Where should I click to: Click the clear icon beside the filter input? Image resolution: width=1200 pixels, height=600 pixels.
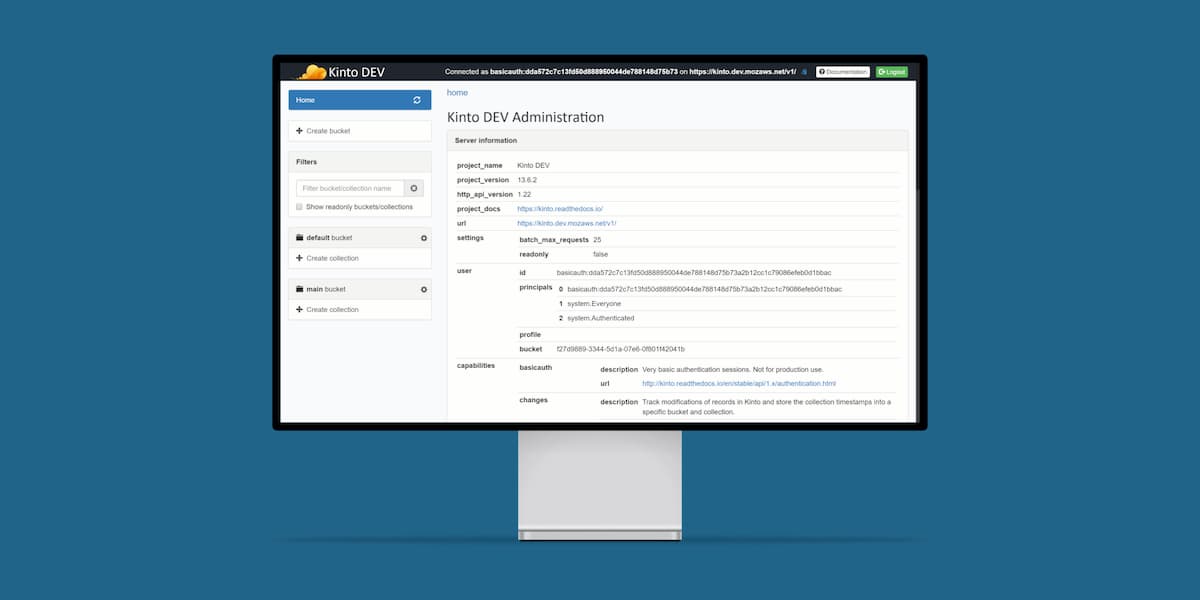(x=414, y=188)
